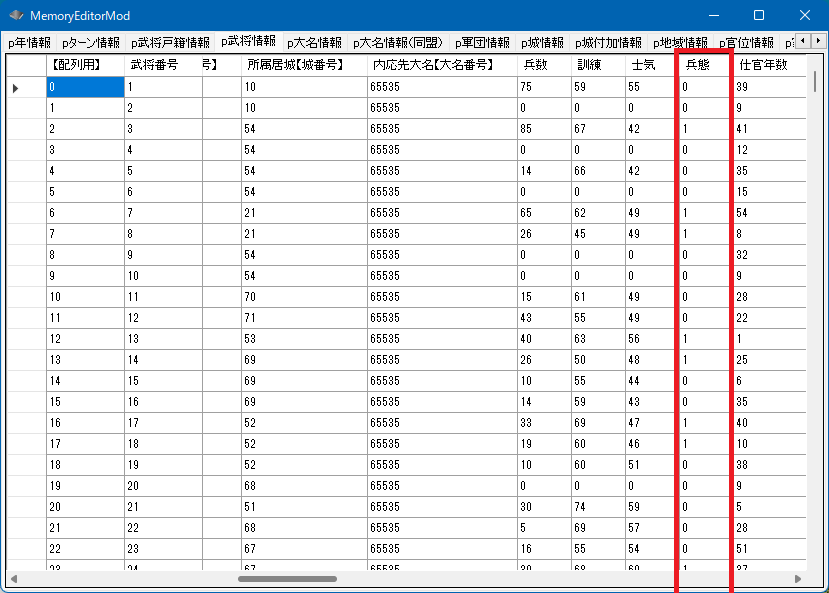Maximize the MemoryEditorMod window
This screenshot has height=593, width=829.
coord(759,16)
